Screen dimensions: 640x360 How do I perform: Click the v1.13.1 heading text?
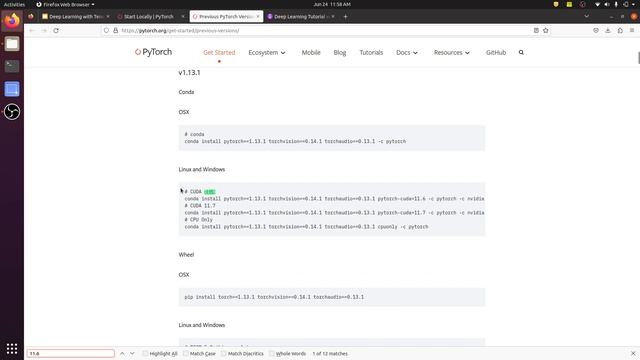189,73
